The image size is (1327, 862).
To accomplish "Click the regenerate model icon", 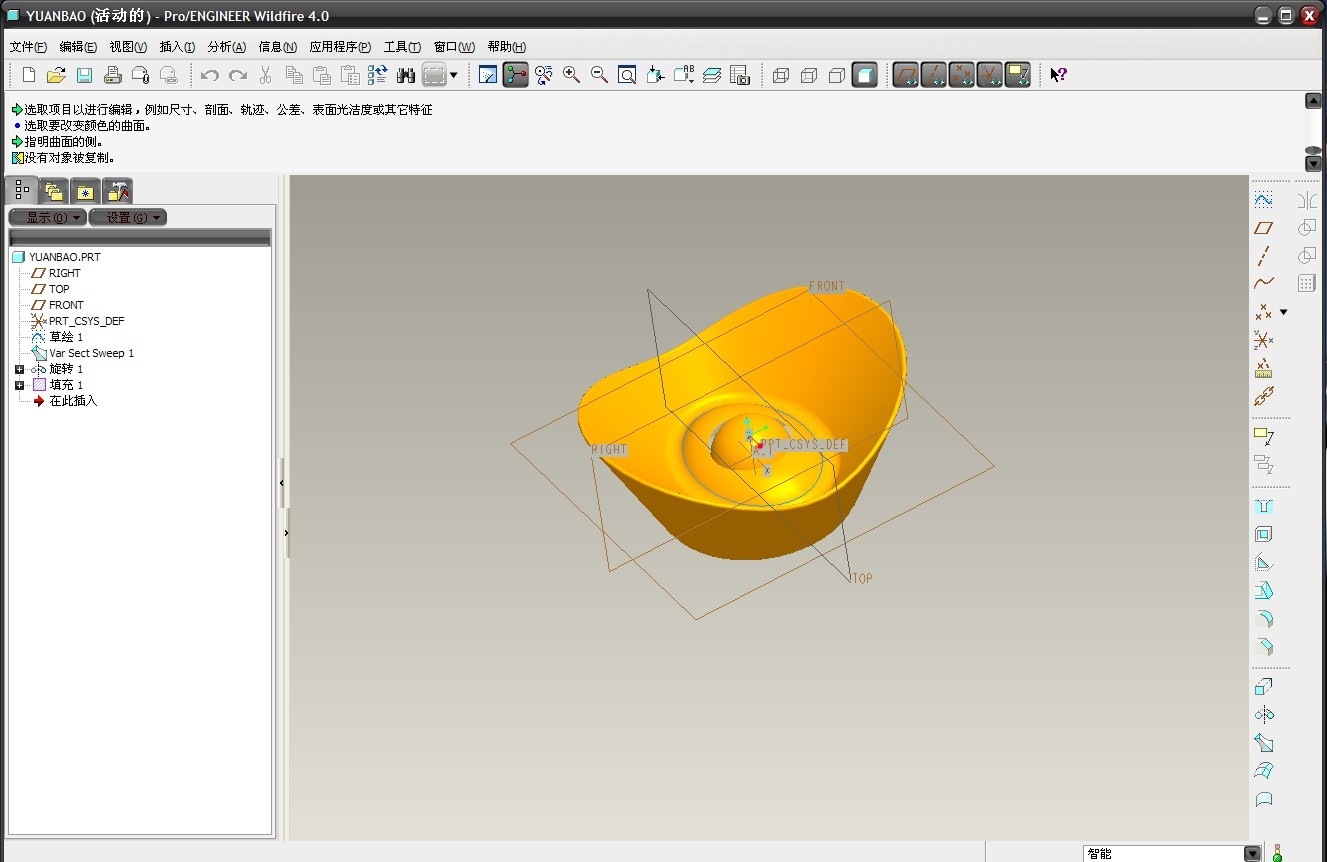I will (377, 75).
